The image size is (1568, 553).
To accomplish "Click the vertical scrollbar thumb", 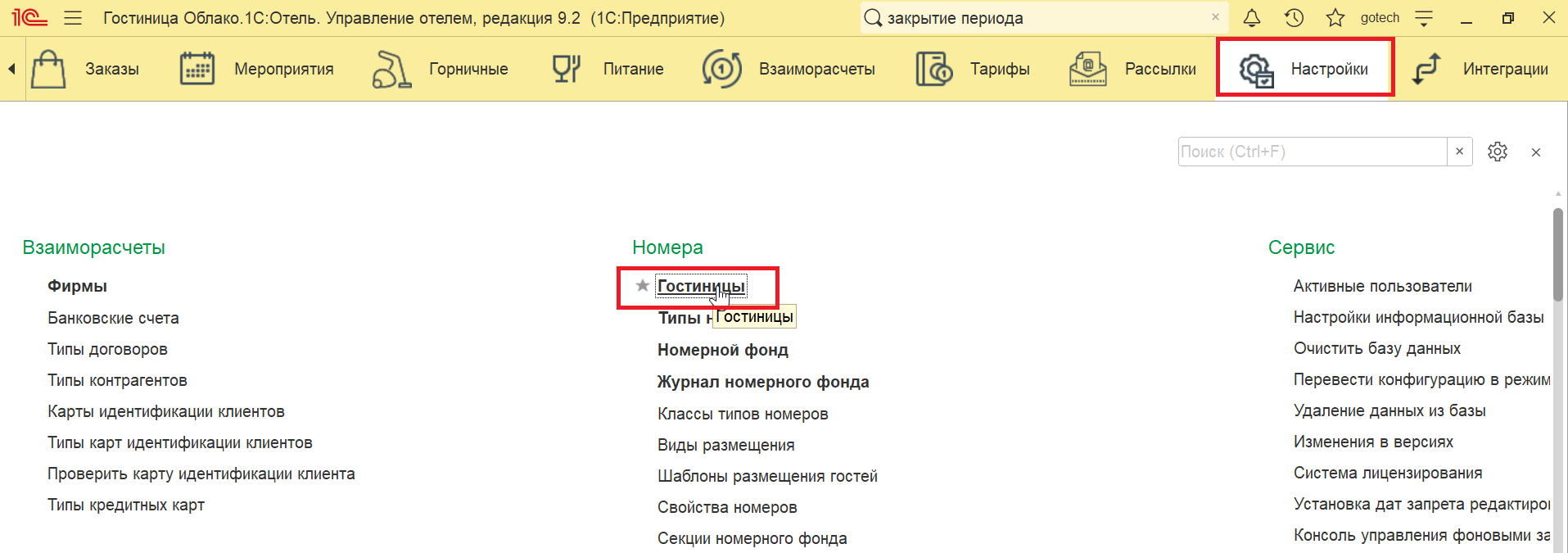I will 1558,254.
